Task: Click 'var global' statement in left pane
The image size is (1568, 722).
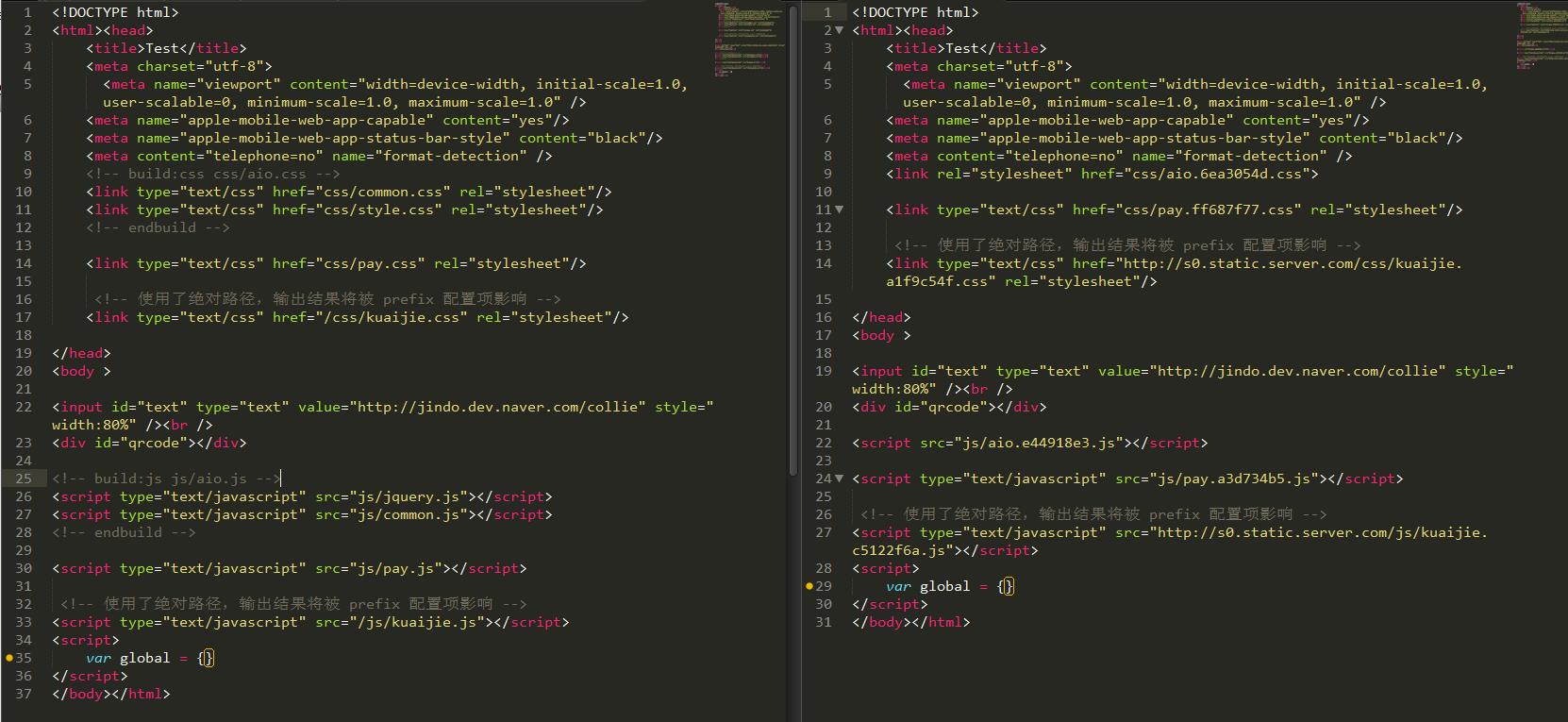Action: [x=149, y=658]
